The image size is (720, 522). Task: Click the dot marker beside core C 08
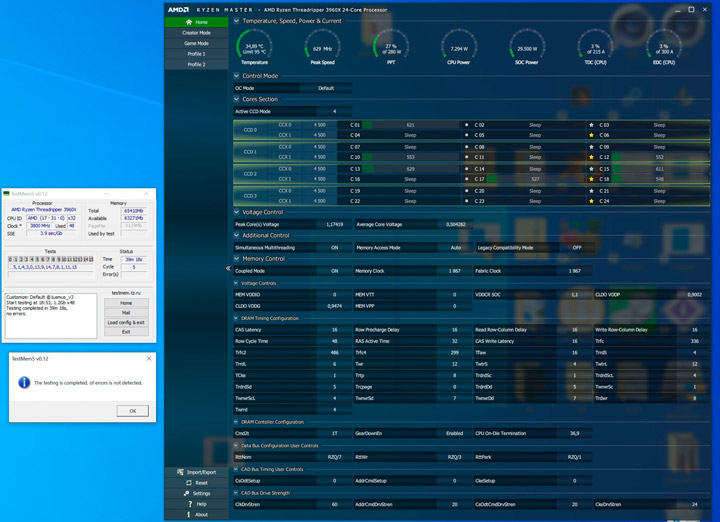(467, 147)
